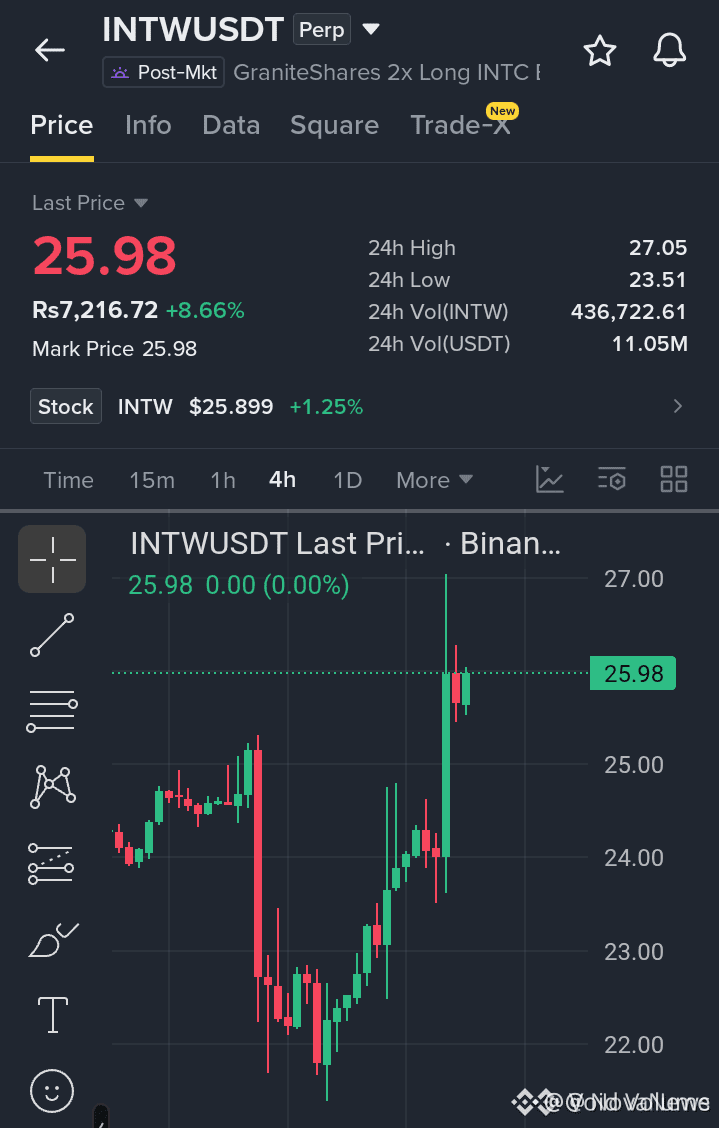Select the trend line drawing tool

point(52,634)
